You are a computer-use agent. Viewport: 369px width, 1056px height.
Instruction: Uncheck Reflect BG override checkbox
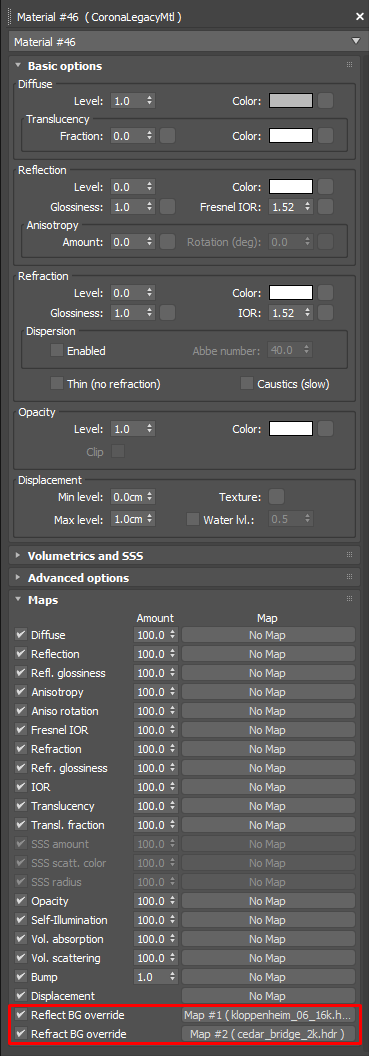[x=21, y=1015]
